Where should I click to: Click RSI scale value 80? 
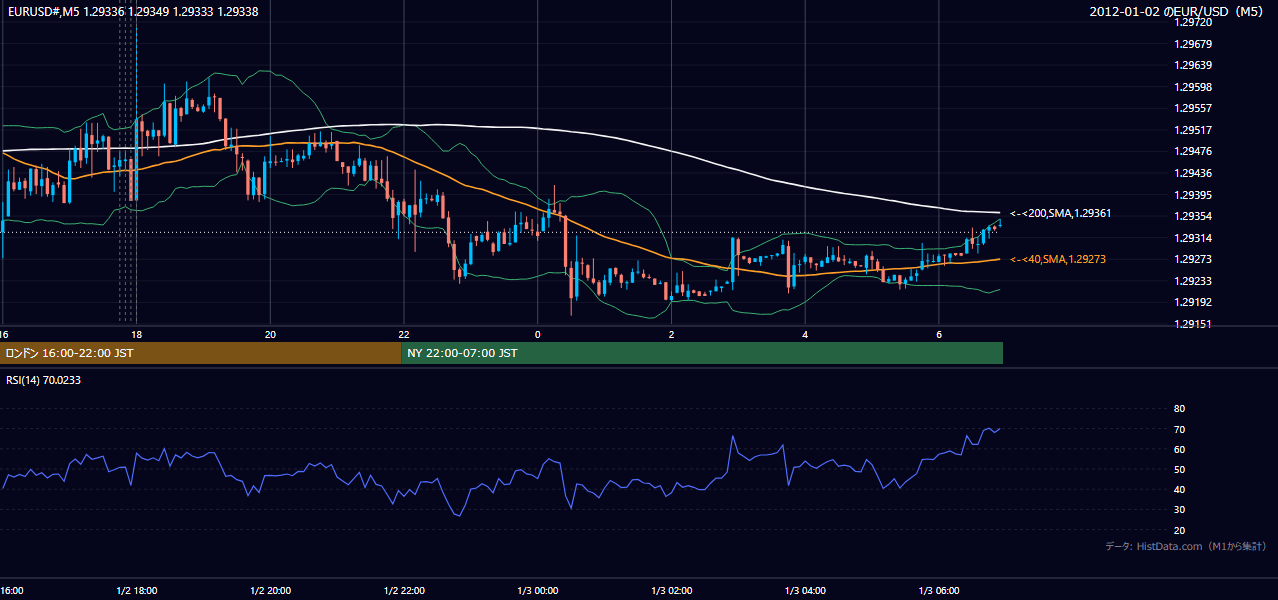[1180, 409]
